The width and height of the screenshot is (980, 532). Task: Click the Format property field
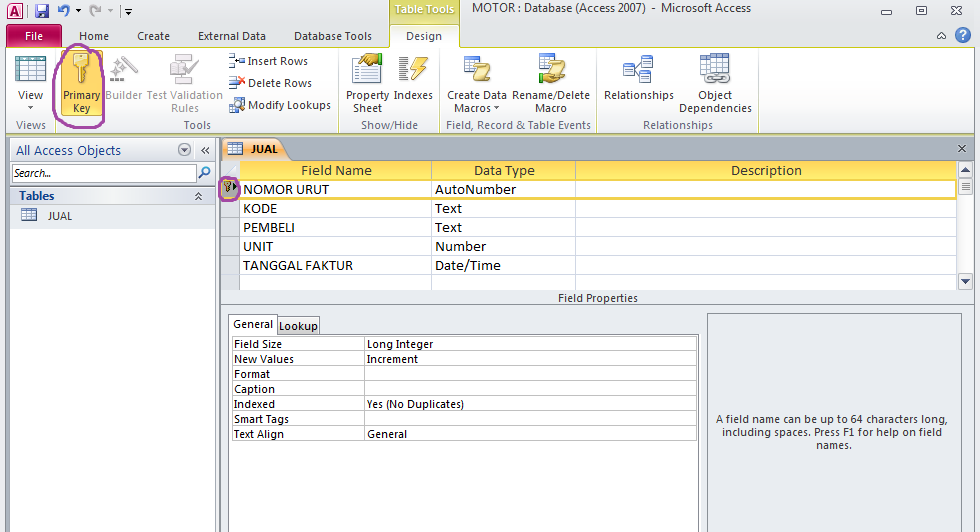(x=530, y=374)
